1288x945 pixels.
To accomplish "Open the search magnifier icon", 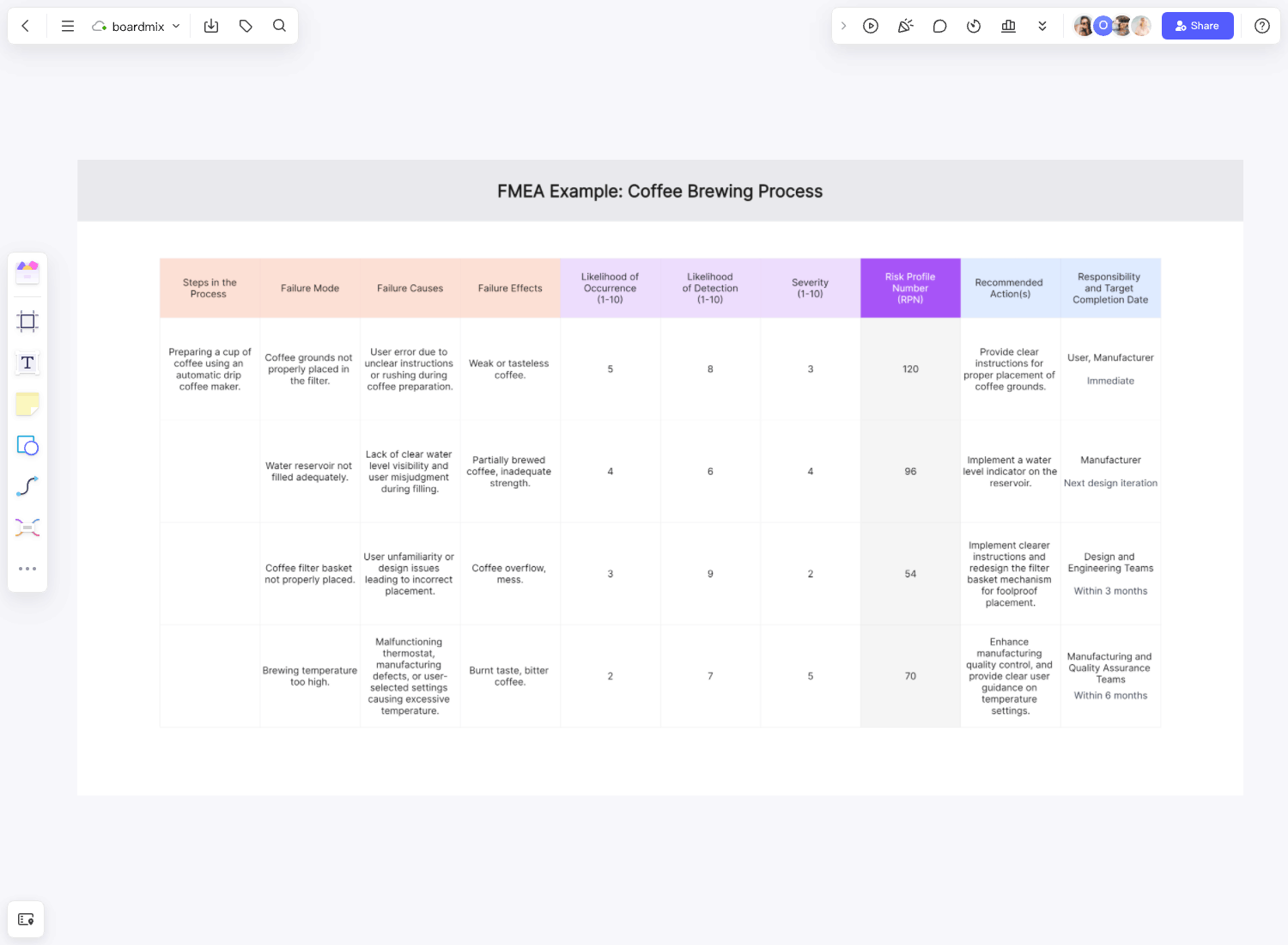I will [279, 26].
